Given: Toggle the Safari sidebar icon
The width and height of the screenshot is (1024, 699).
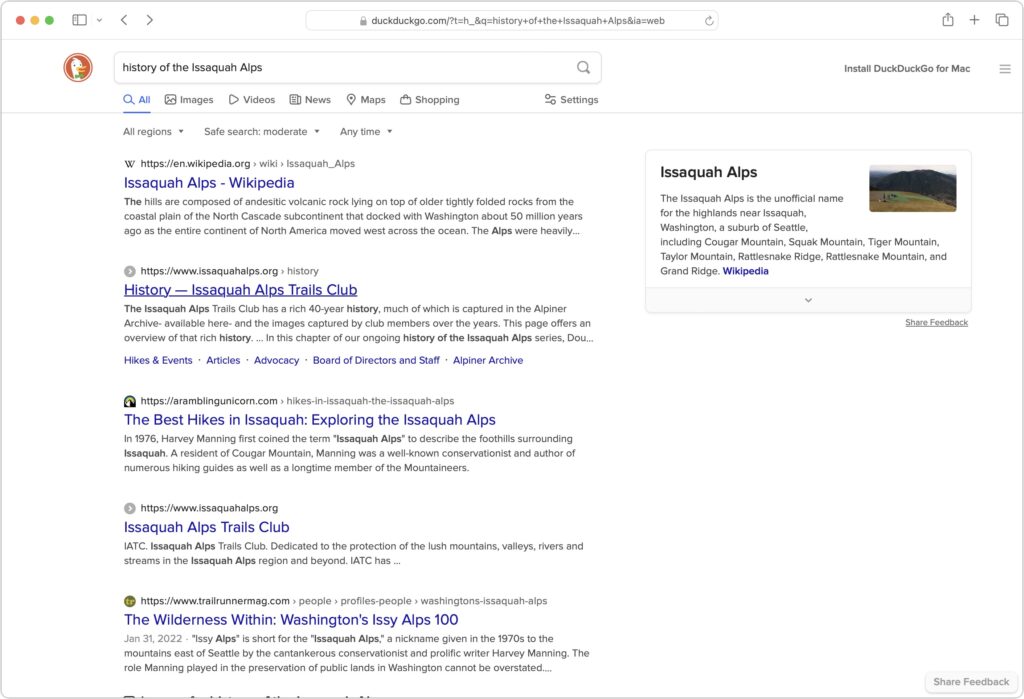Looking at the screenshot, I should click(x=81, y=19).
